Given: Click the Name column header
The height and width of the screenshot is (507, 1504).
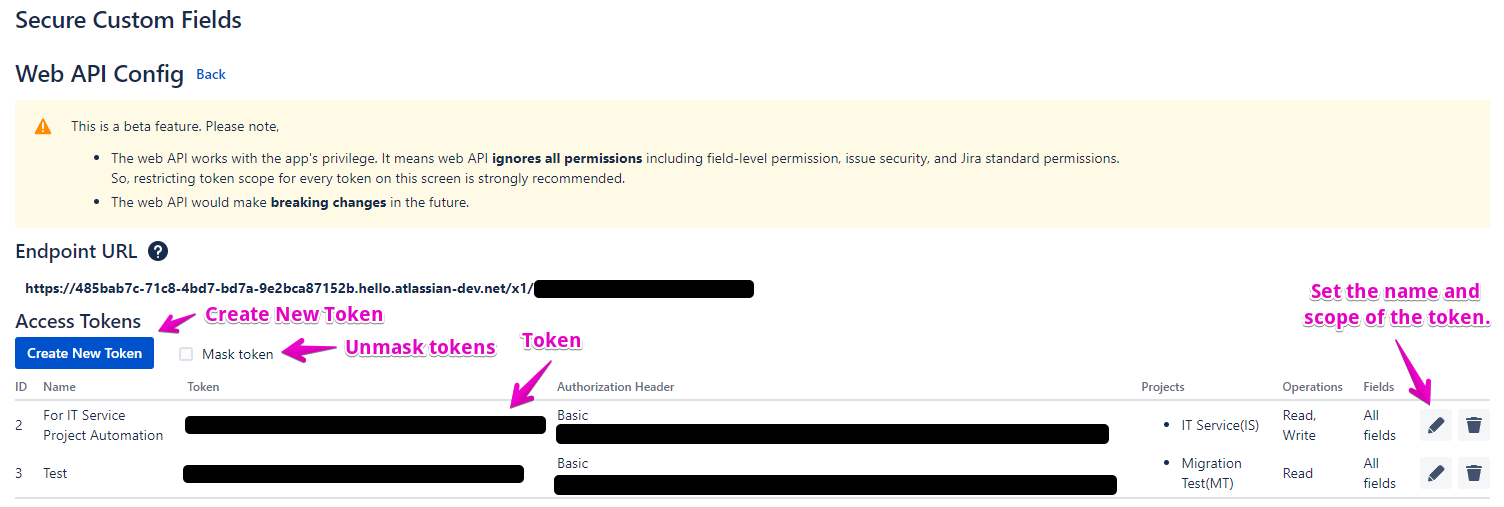Looking at the screenshot, I should click(x=60, y=387).
